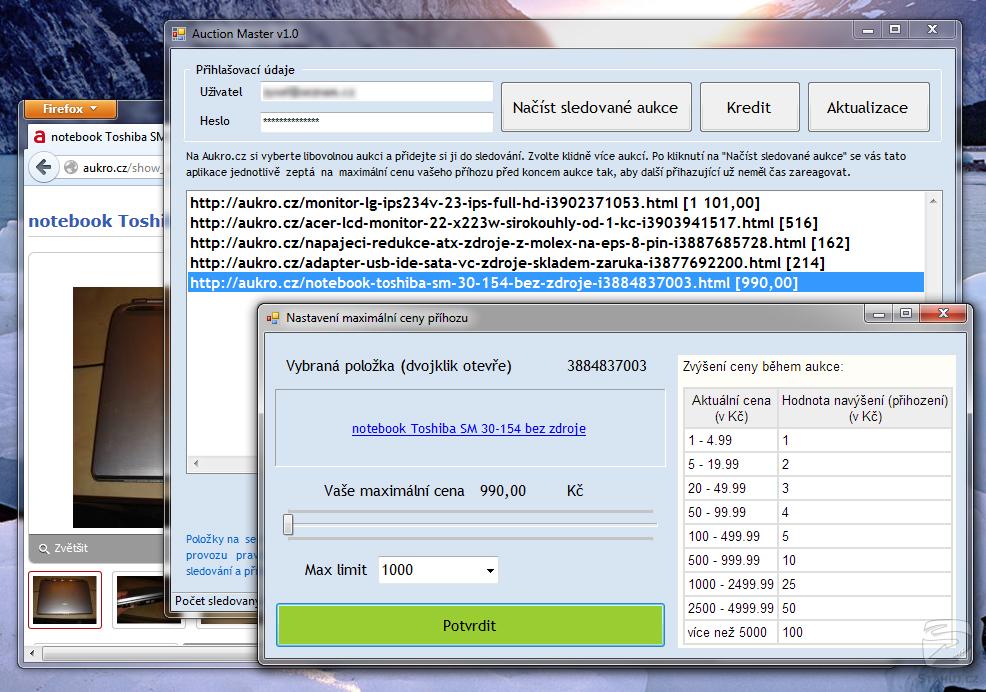
Task: Click the více než 5000 cell
Action: (x=731, y=632)
